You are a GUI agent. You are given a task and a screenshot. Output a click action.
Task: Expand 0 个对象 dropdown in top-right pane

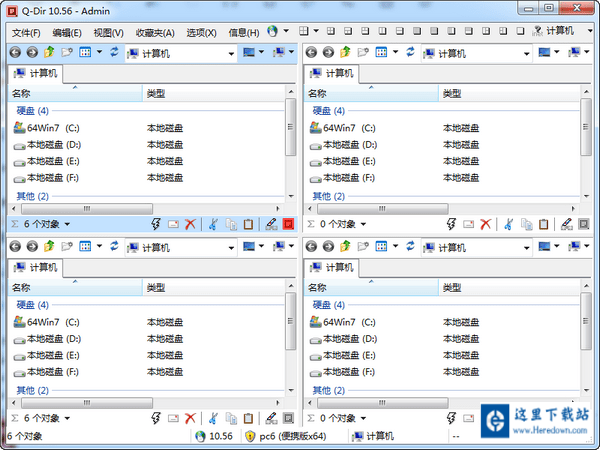(x=363, y=224)
